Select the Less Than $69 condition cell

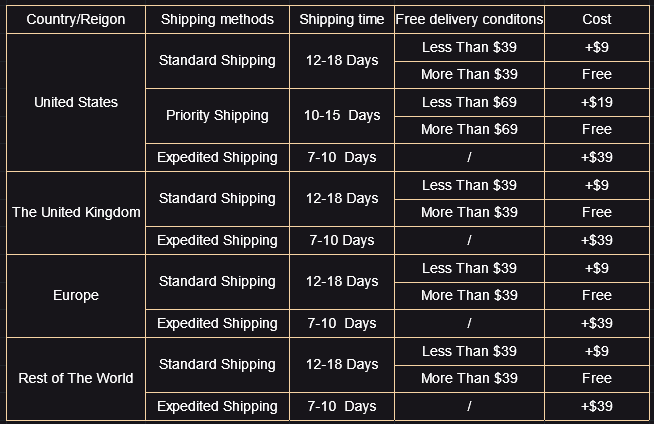469,103
